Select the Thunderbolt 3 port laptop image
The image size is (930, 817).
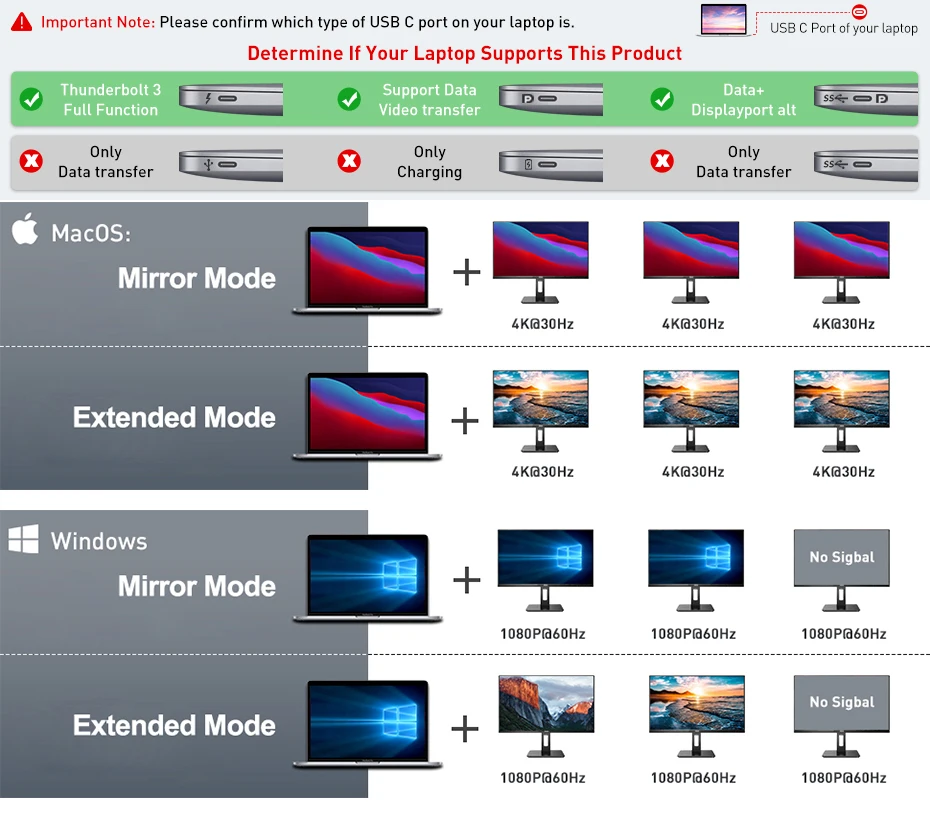[x=230, y=99]
